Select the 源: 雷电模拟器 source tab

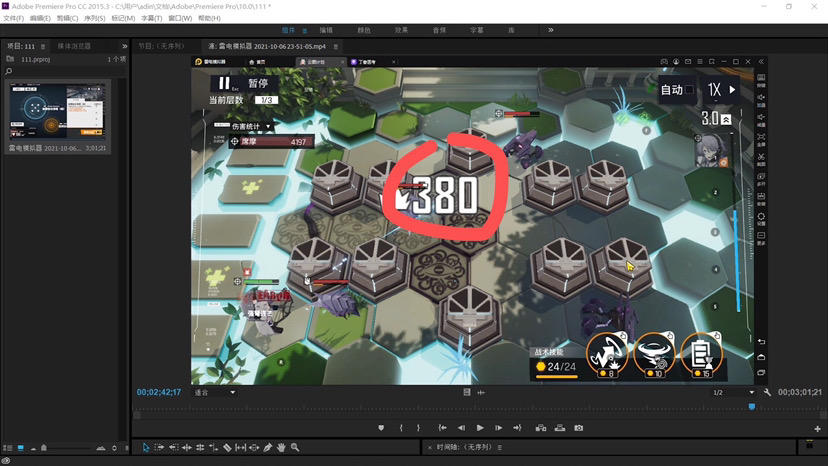point(267,46)
